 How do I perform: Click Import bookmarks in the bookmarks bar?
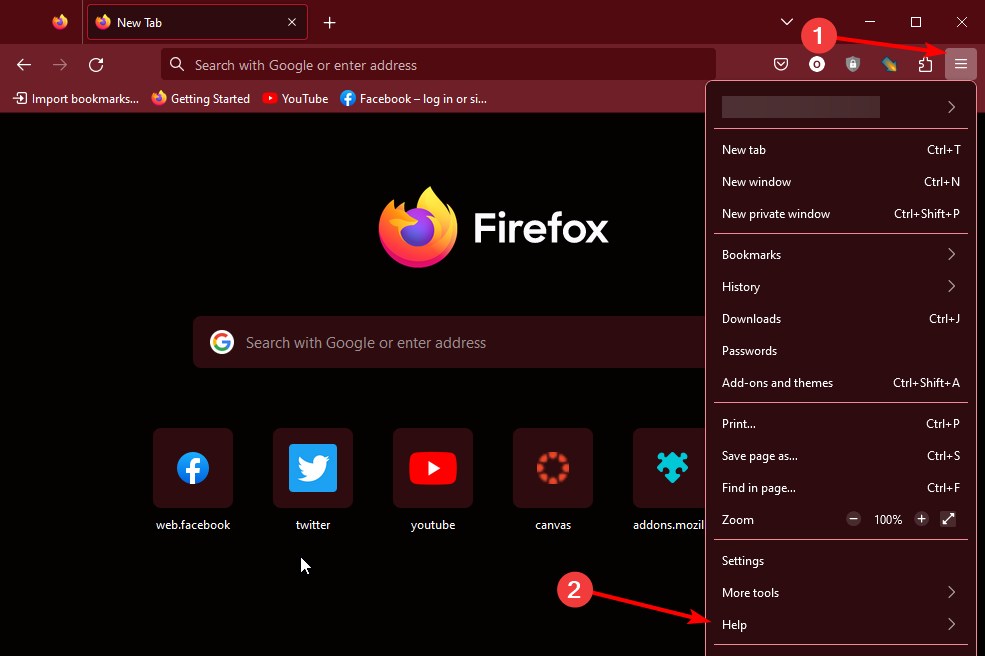pyautogui.click(x=75, y=98)
